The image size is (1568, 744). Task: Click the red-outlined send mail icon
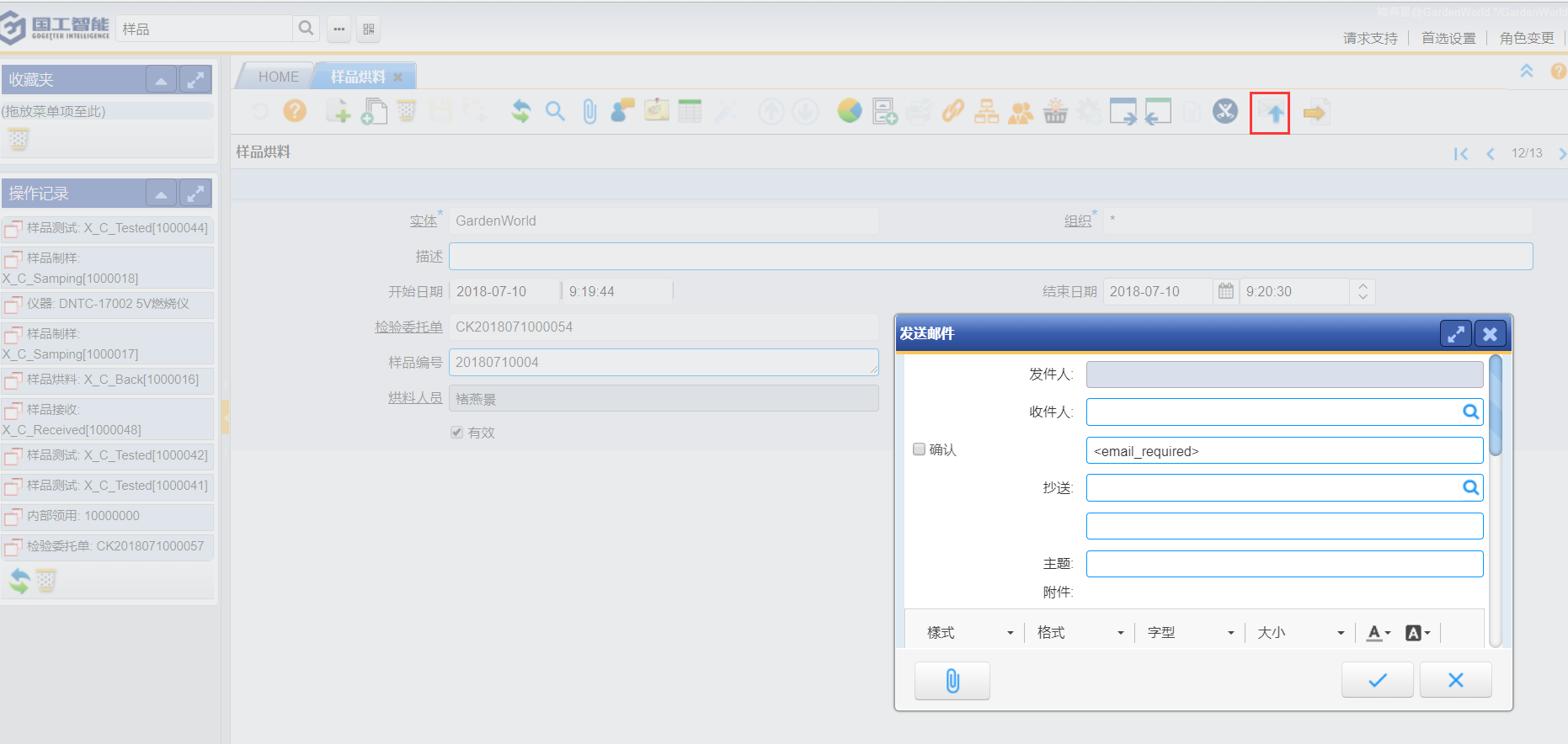1270,113
